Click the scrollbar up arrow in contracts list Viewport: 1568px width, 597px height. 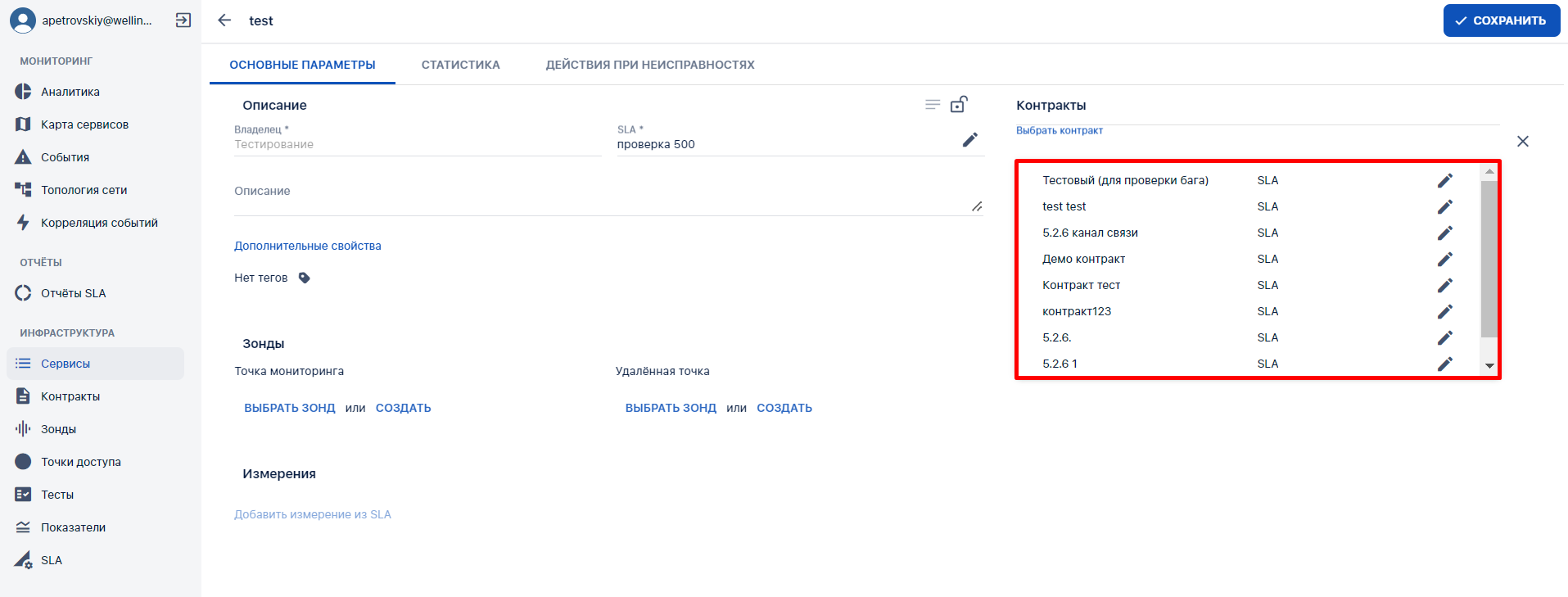pyautogui.click(x=1489, y=171)
